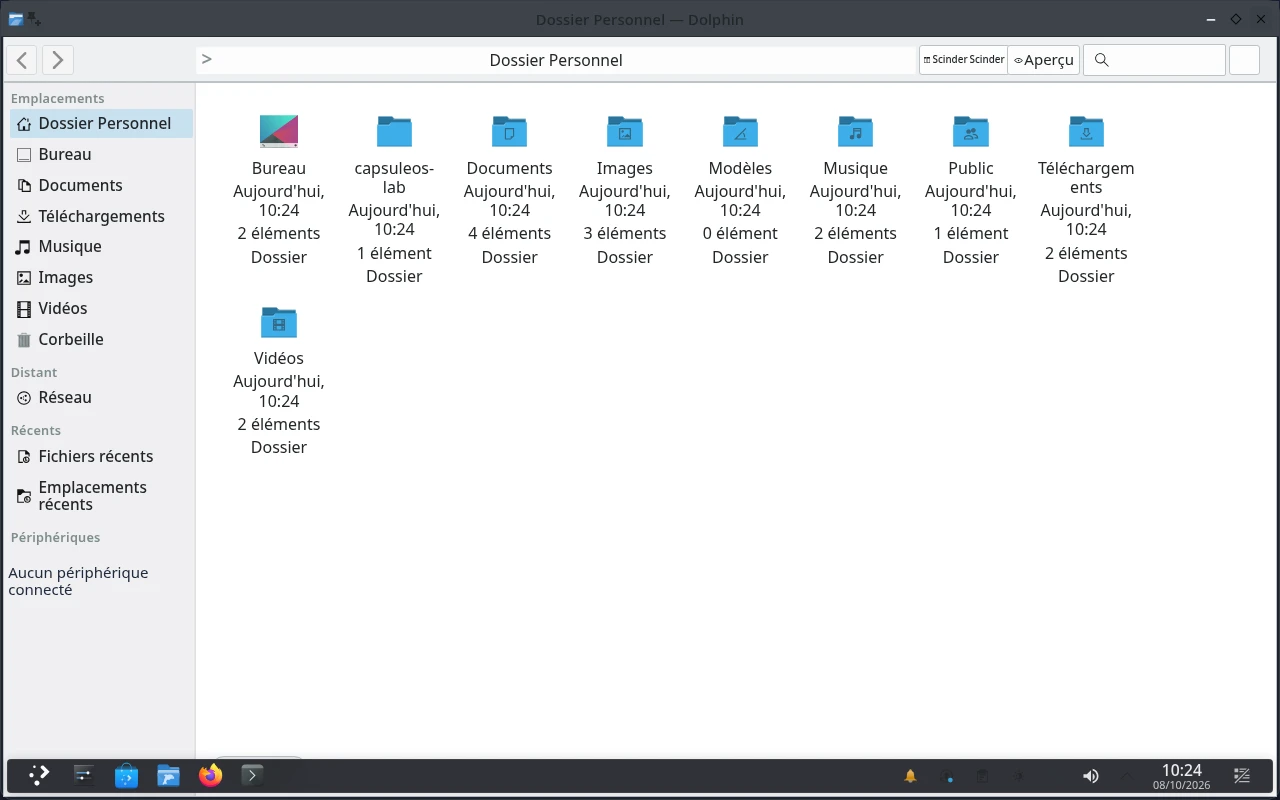1280x800 pixels.
Task: Open Bureau in the Emplacements sidebar
Action: coord(101,154)
